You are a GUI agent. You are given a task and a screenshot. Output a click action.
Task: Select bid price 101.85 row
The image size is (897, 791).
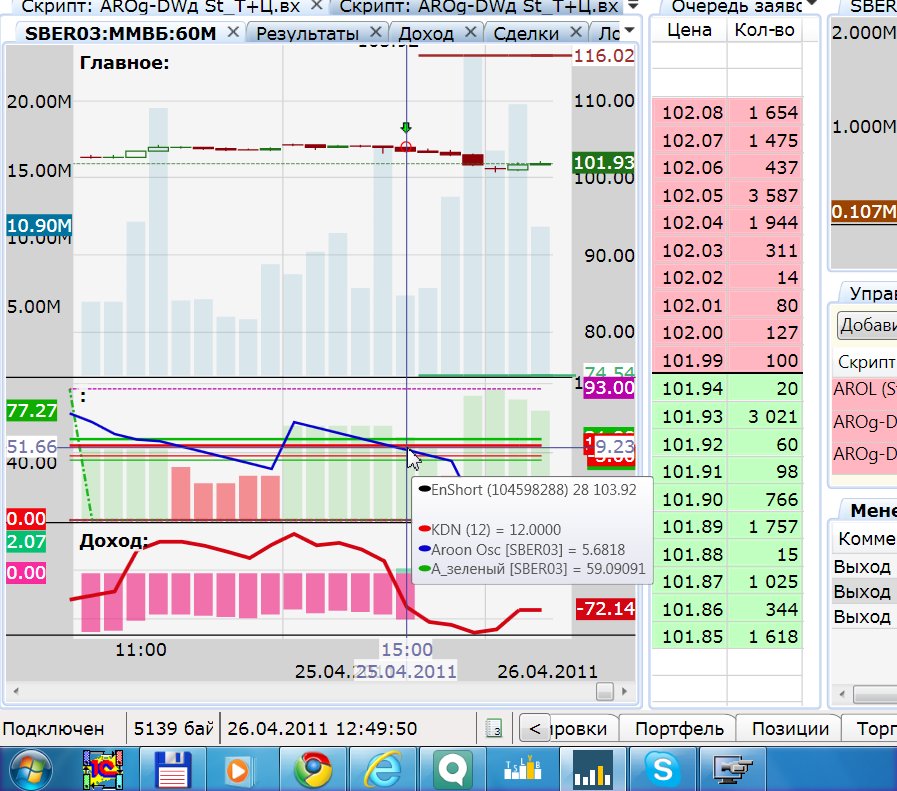(727, 636)
